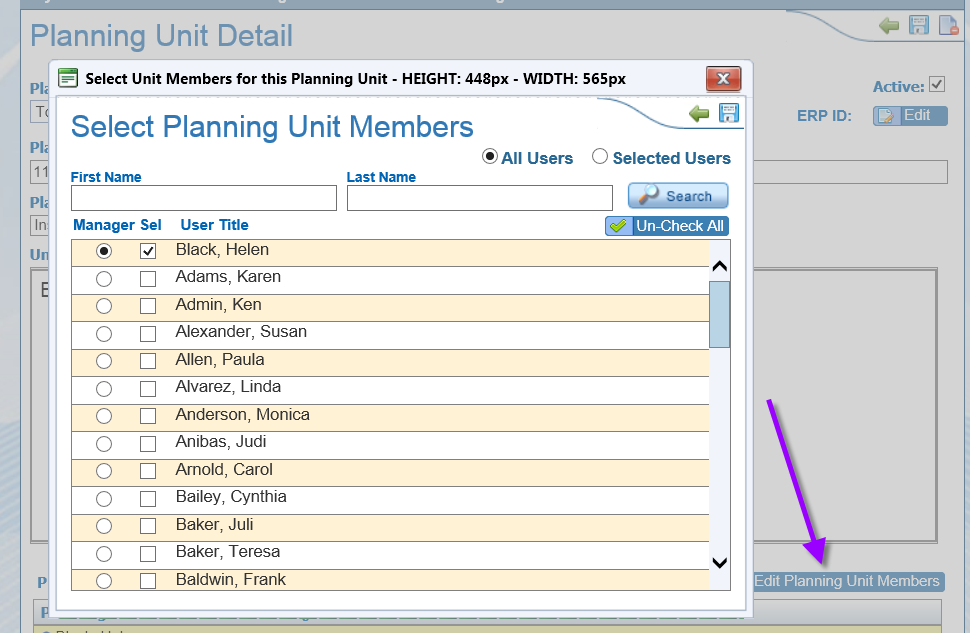Click the Search button with magnifier
Image resolution: width=970 pixels, height=633 pixels.
click(678, 196)
